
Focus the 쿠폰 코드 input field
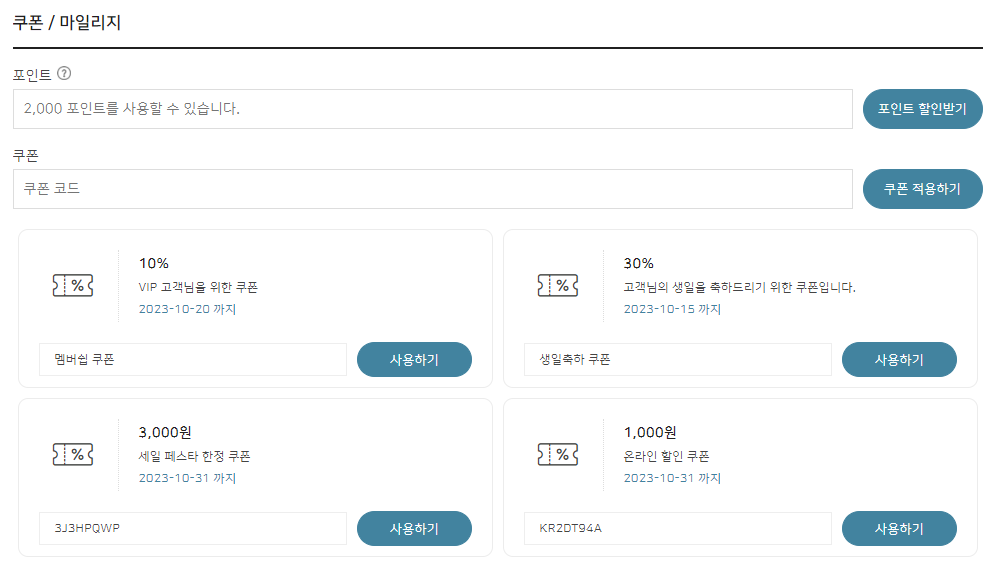coord(432,189)
